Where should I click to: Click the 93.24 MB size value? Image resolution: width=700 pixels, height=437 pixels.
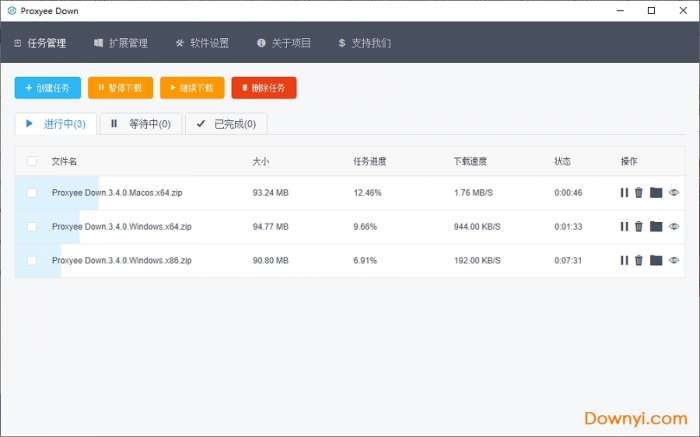point(271,193)
